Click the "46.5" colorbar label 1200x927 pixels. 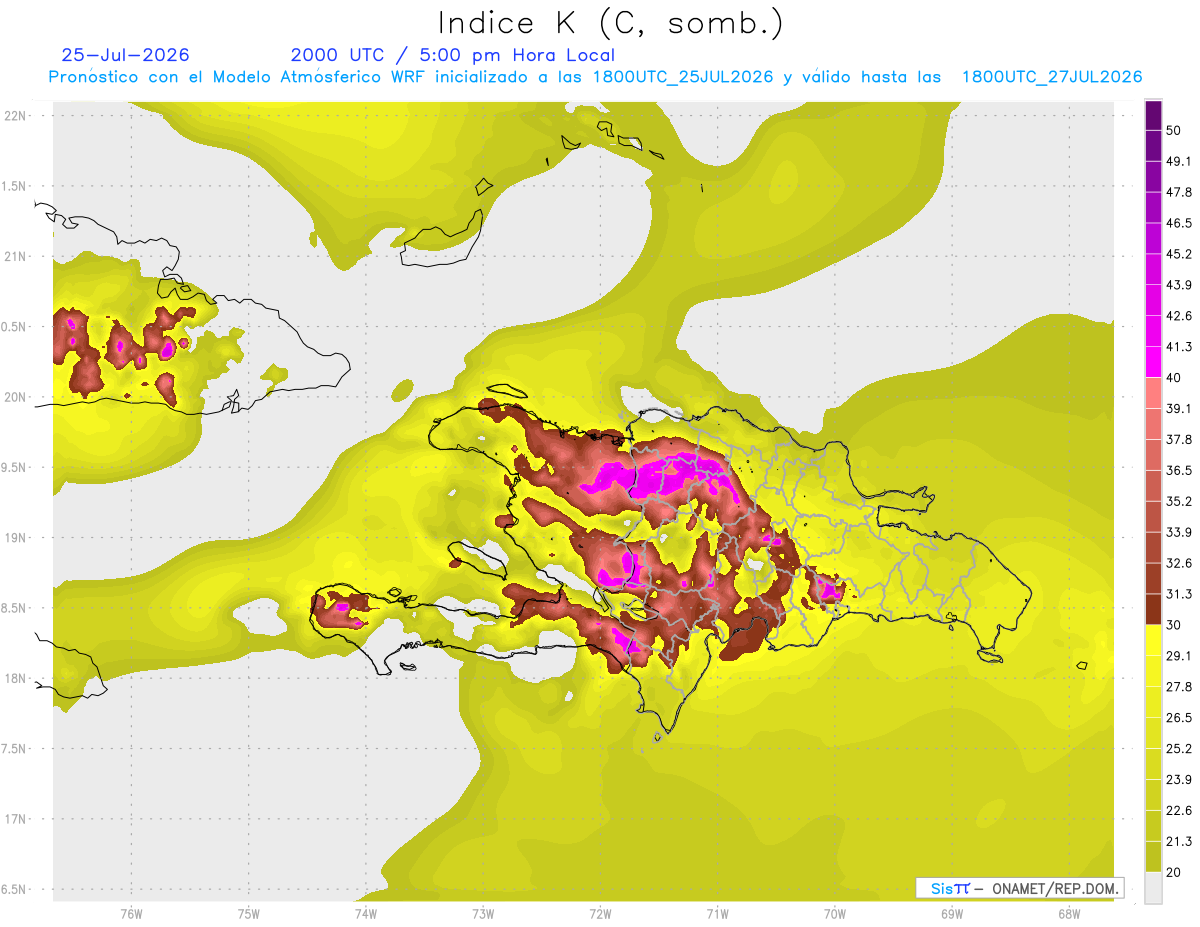tap(1179, 223)
